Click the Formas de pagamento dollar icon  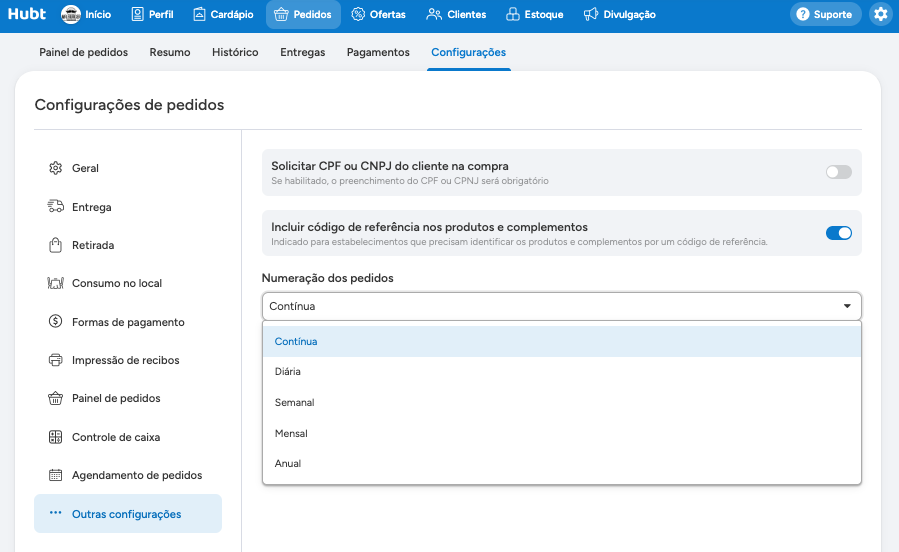tap(56, 322)
